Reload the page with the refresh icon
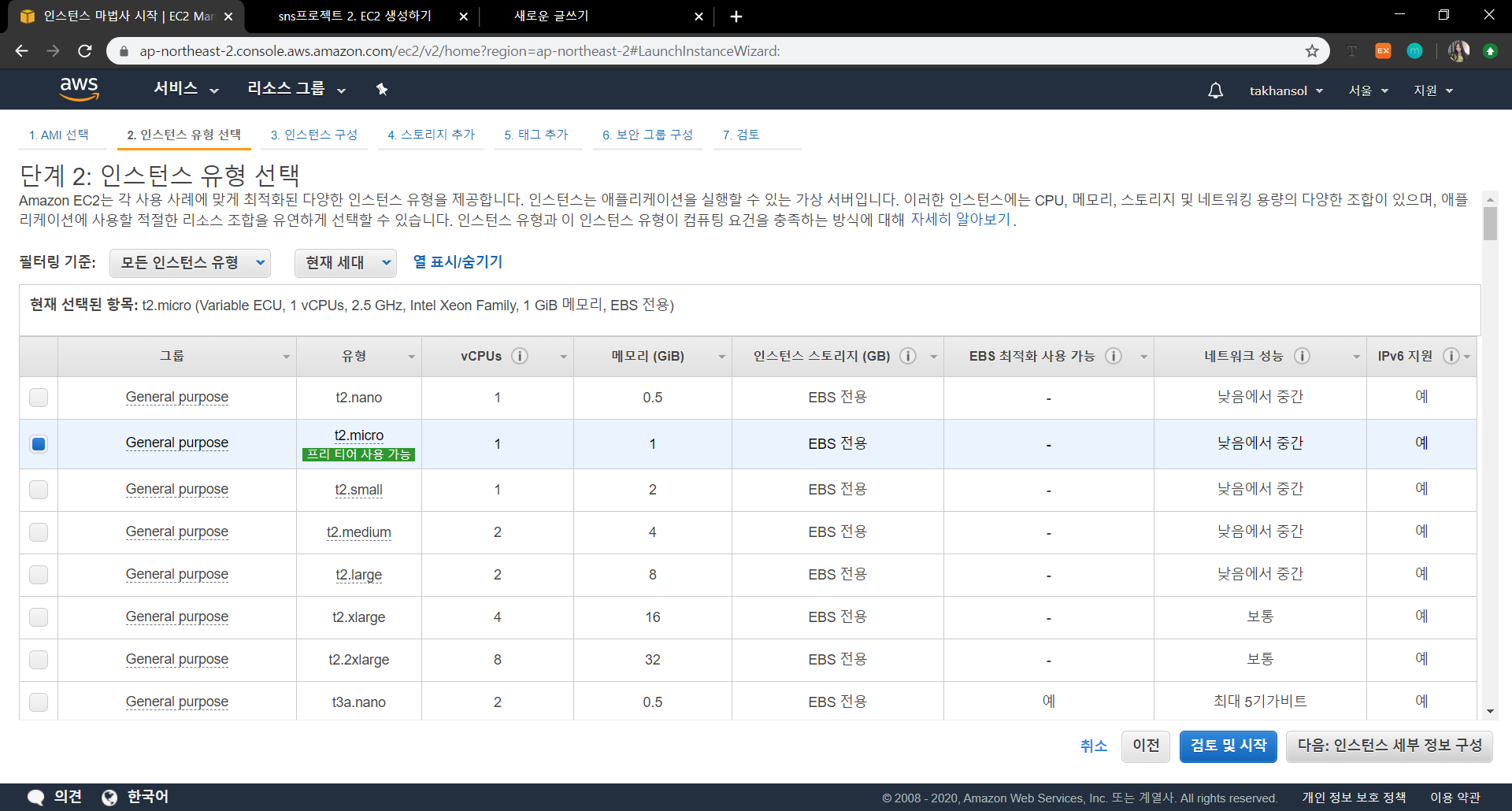This screenshot has height=811, width=1512. click(x=85, y=51)
